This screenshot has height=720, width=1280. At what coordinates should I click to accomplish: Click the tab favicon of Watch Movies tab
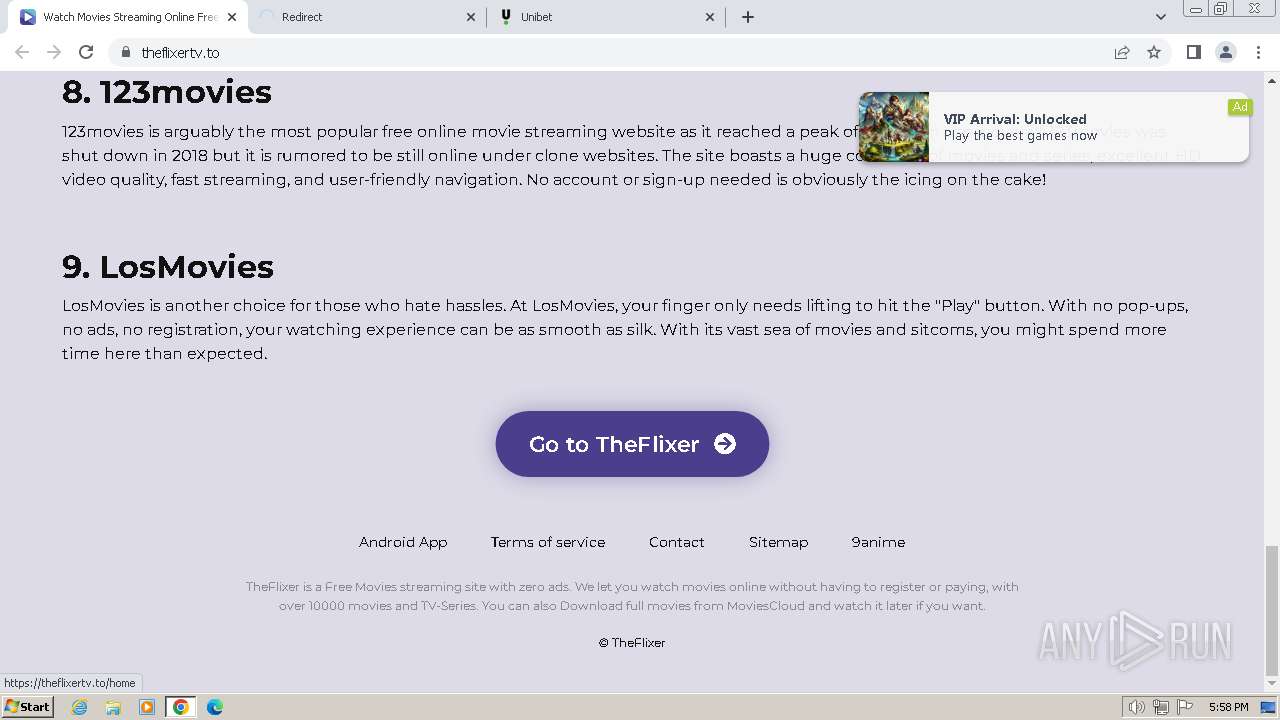[28, 17]
